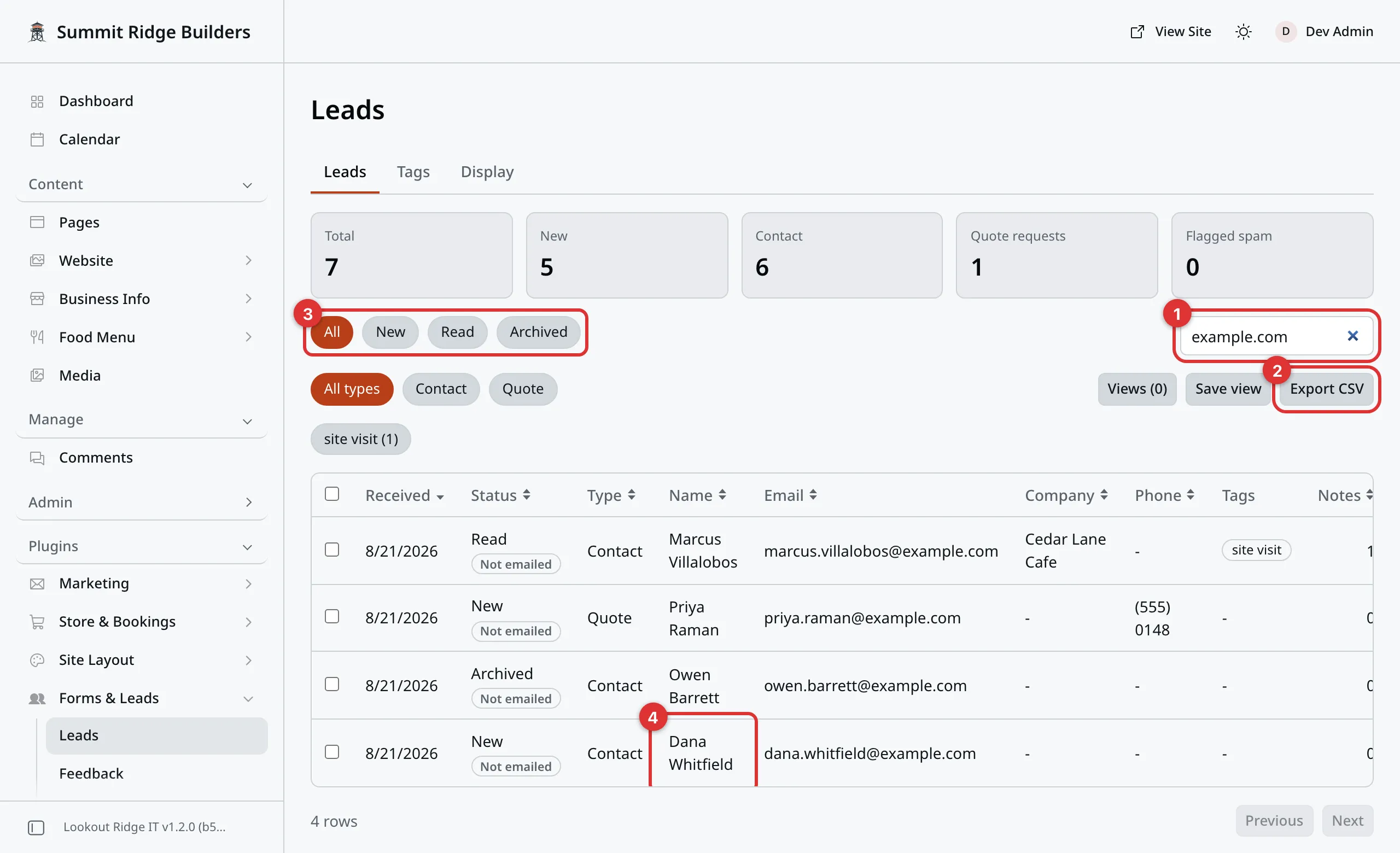
Task: Switch to the Display tab
Action: click(x=487, y=172)
